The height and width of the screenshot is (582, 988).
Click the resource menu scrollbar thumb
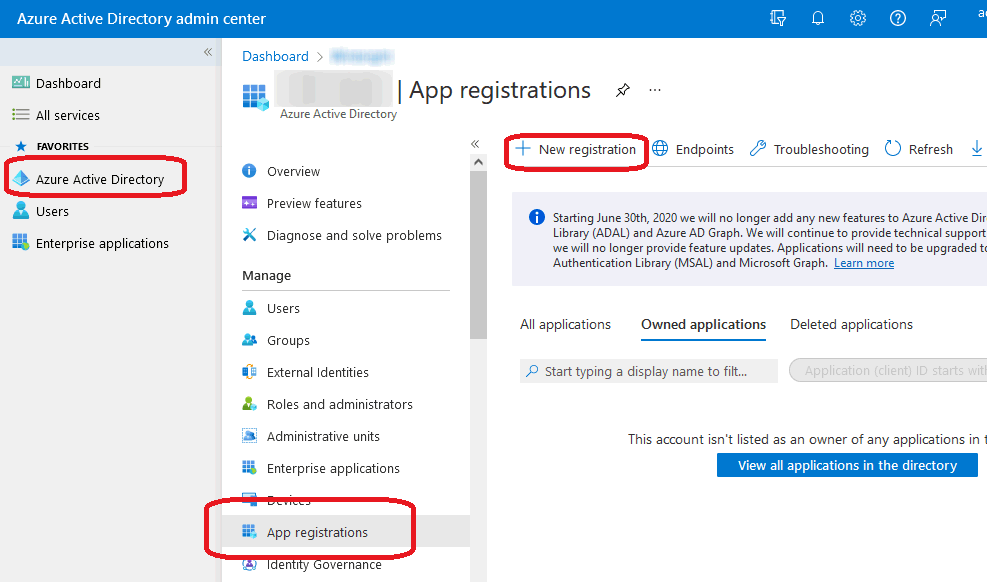(x=478, y=254)
